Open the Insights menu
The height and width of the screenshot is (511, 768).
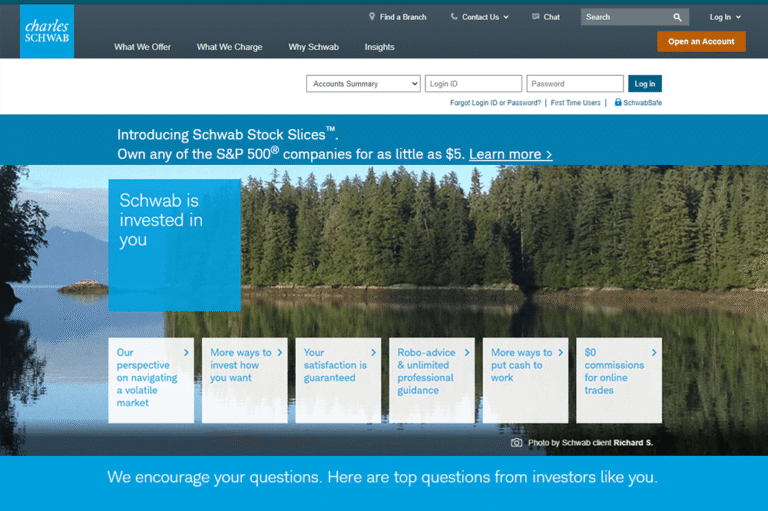(x=380, y=47)
